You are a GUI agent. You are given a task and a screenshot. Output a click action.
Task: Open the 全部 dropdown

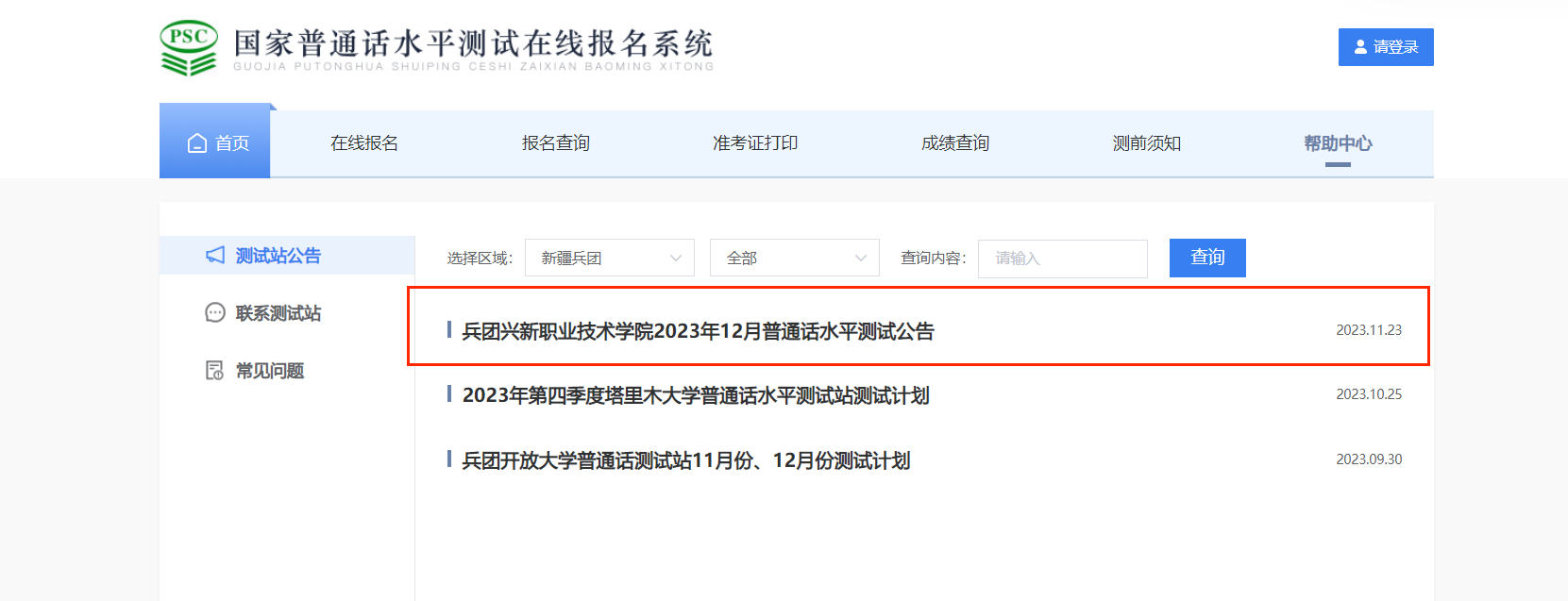click(x=795, y=258)
